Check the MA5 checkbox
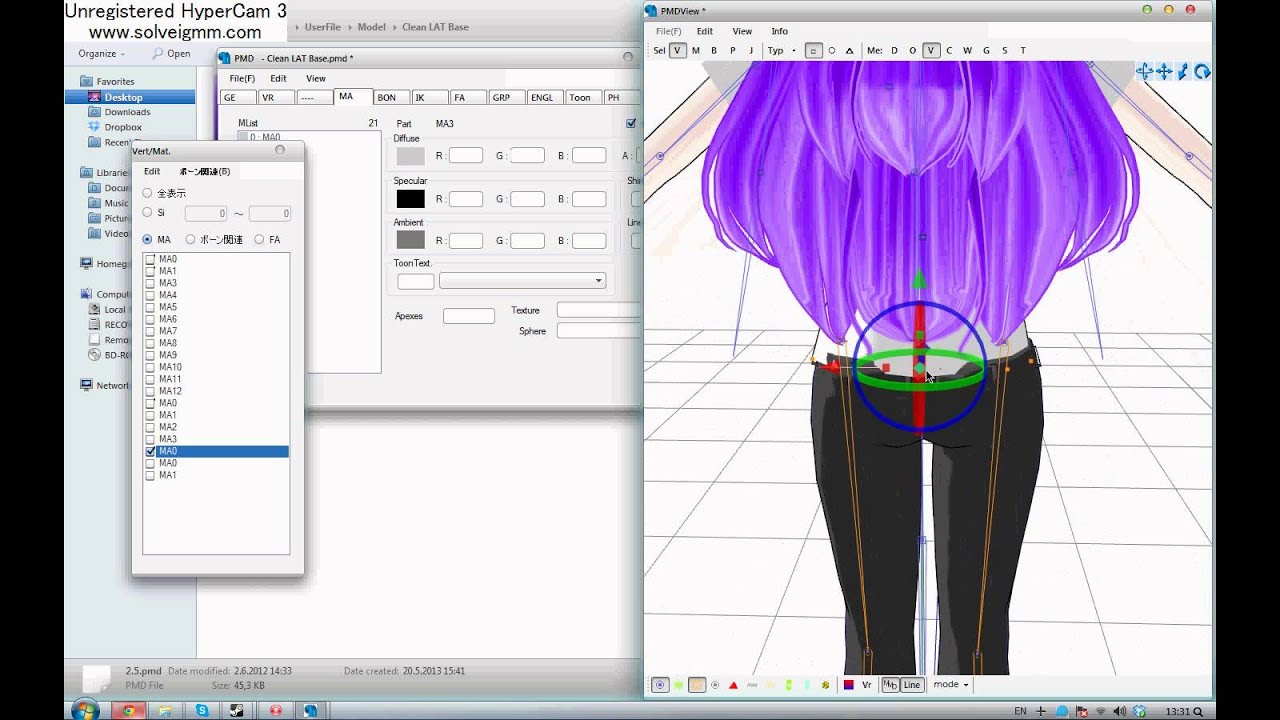 click(x=150, y=307)
